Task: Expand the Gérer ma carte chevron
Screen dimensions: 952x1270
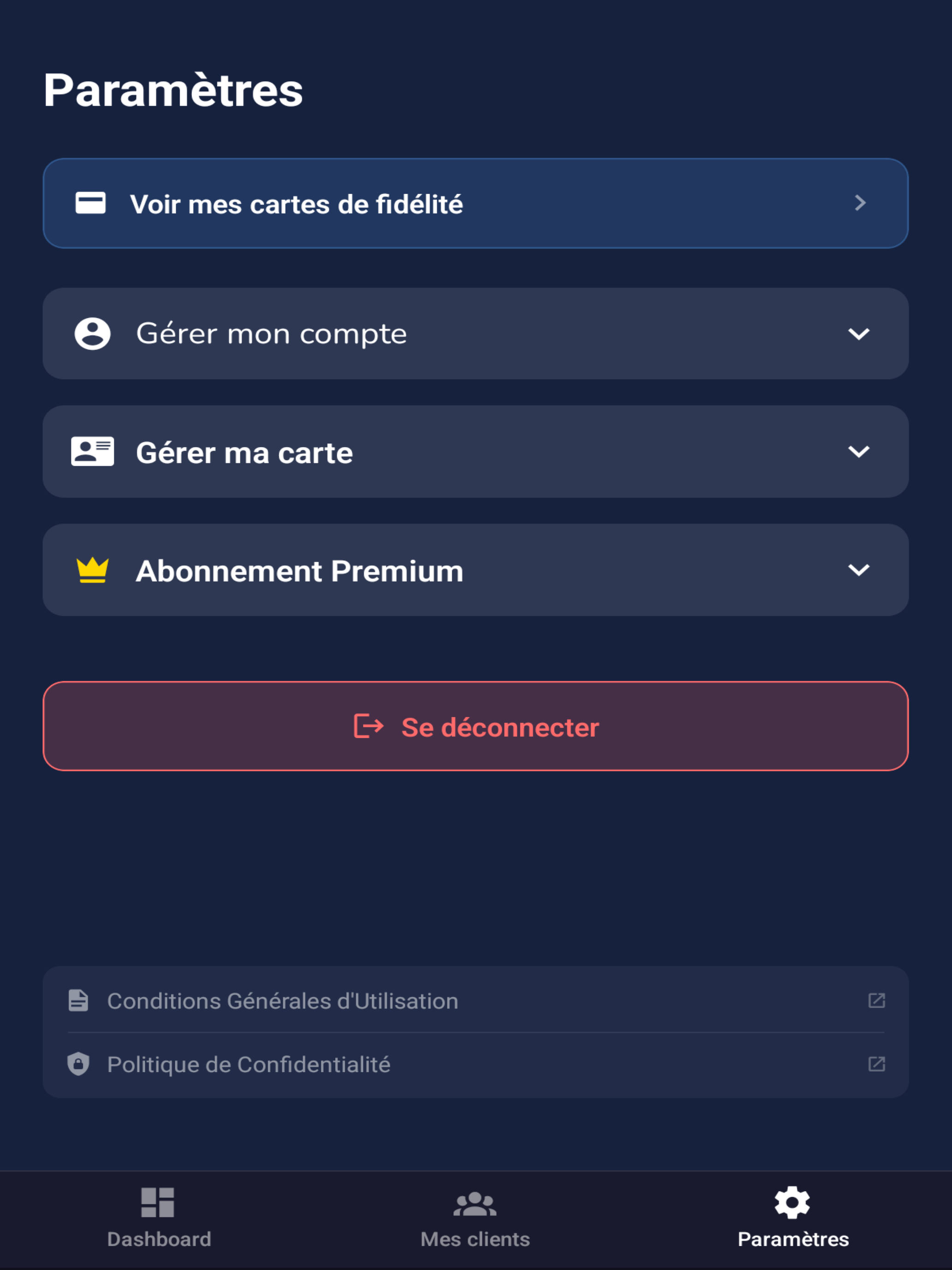Action: click(x=859, y=452)
